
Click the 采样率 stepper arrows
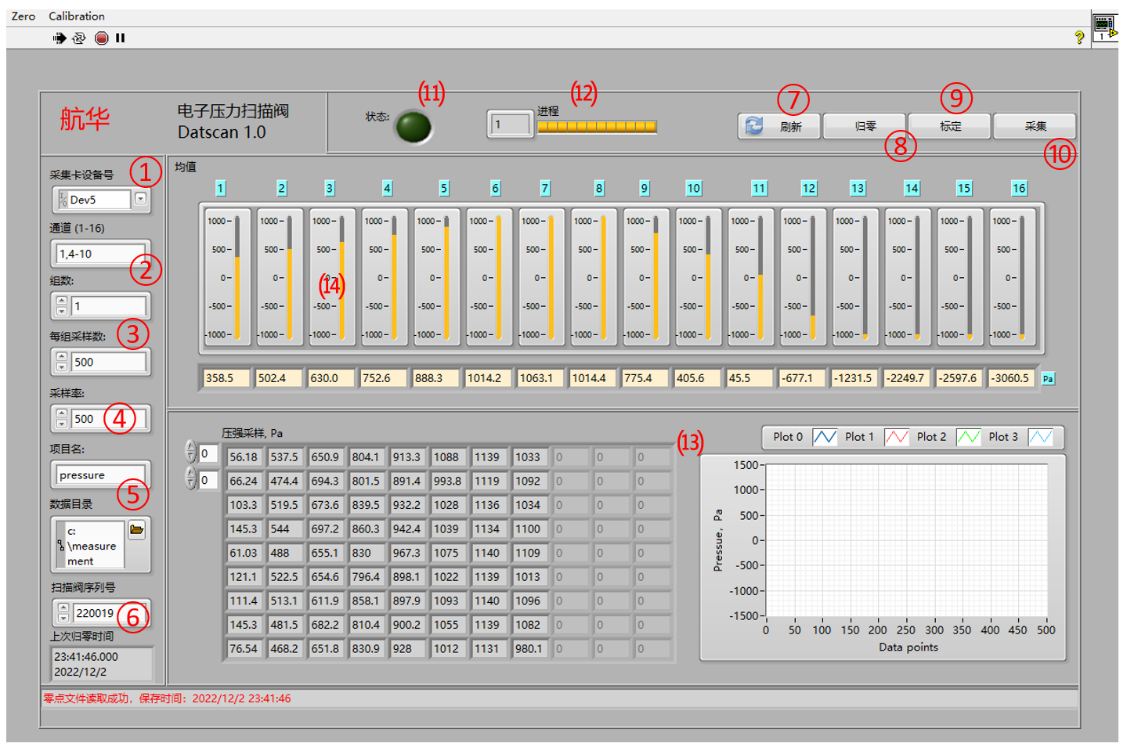(x=62, y=419)
